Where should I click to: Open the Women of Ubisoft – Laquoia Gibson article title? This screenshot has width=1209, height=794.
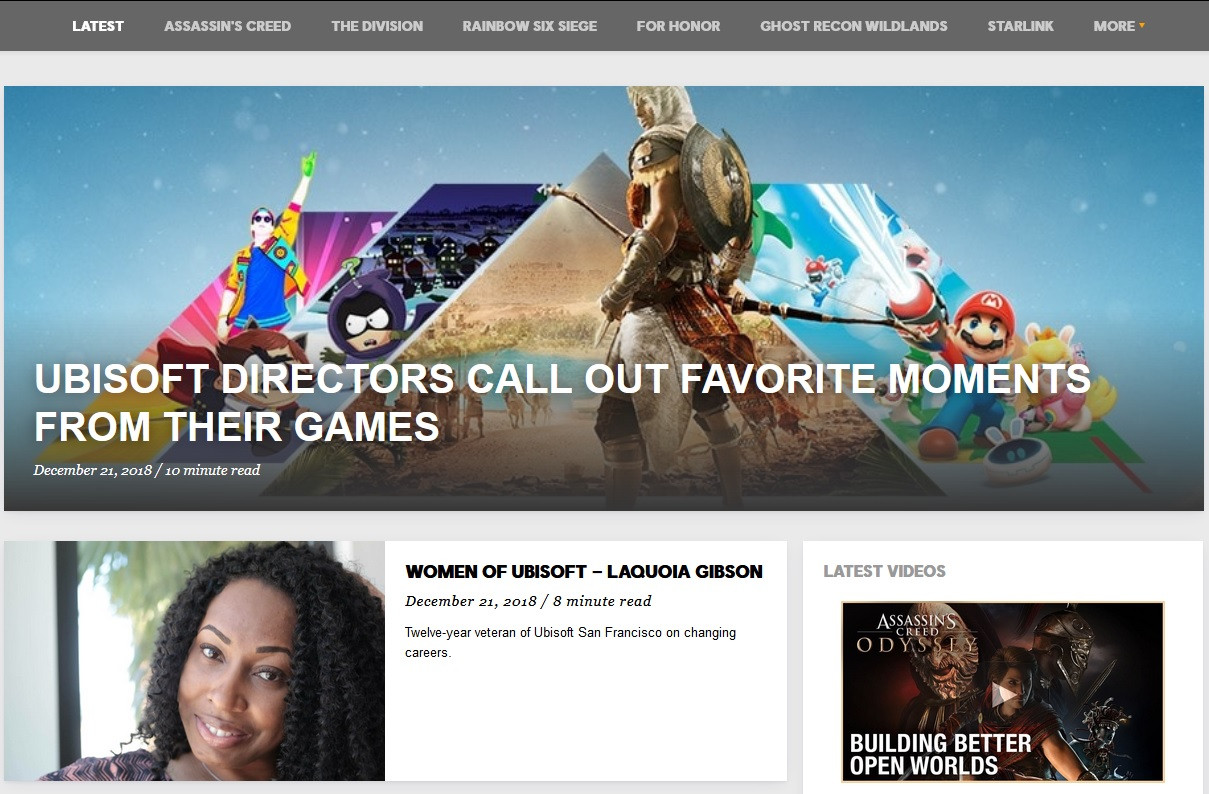point(583,572)
